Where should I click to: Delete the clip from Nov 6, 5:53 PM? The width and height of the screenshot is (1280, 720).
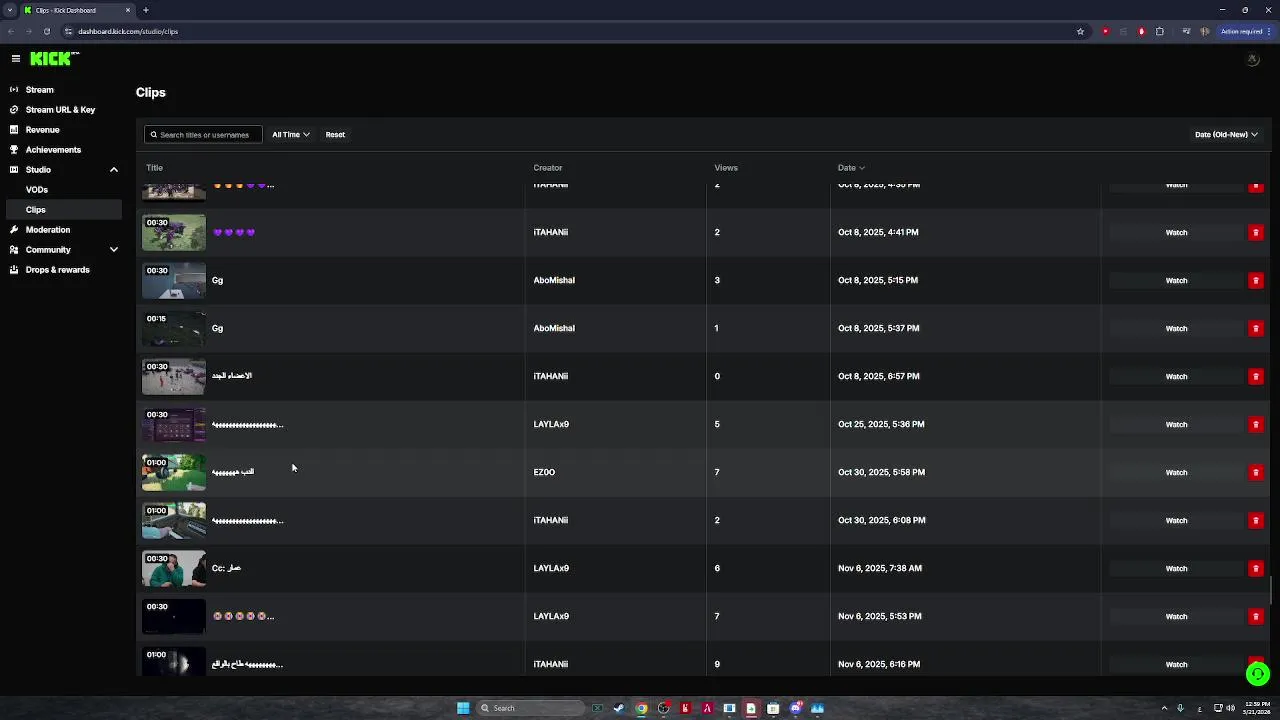point(1255,616)
